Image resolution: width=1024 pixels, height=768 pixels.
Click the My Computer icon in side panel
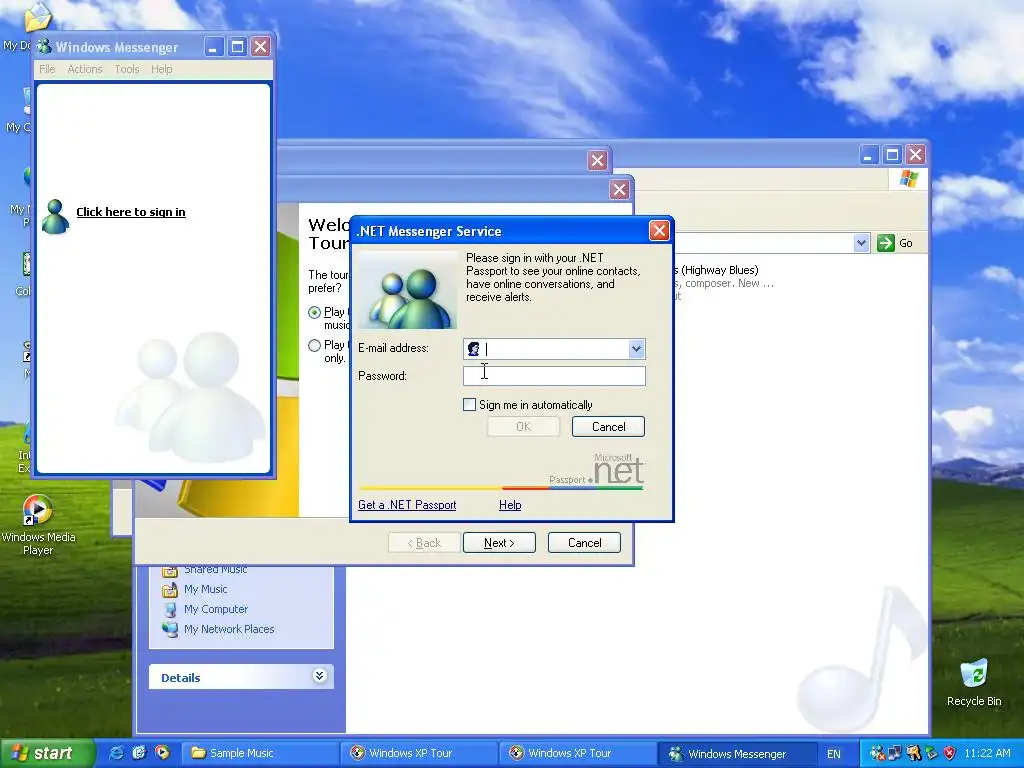point(170,609)
